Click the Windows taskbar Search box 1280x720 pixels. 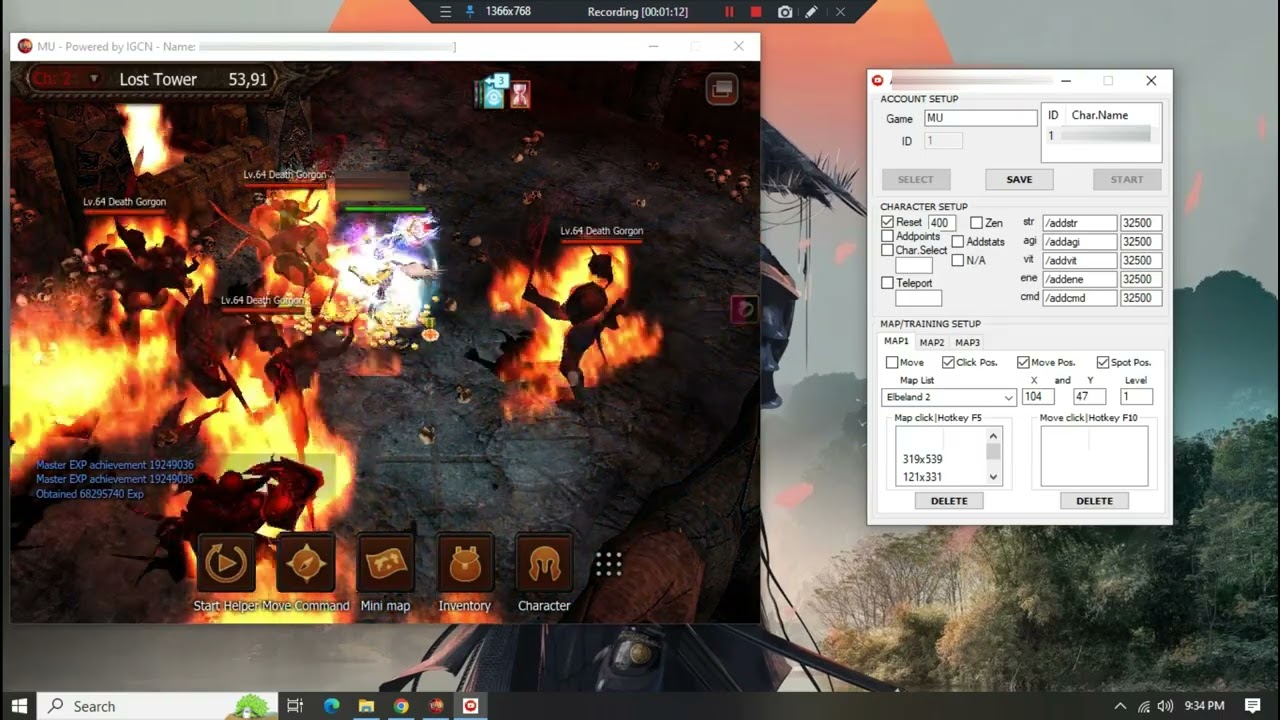click(x=158, y=706)
